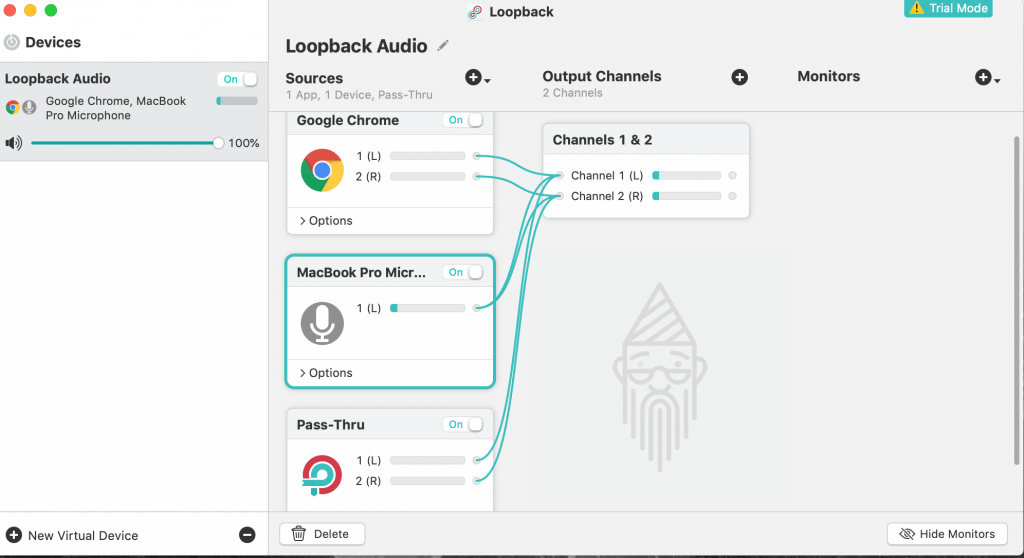Click Google Chrome 2 (R) output connector
Image resolution: width=1024 pixels, height=558 pixels.
[477, 176]
